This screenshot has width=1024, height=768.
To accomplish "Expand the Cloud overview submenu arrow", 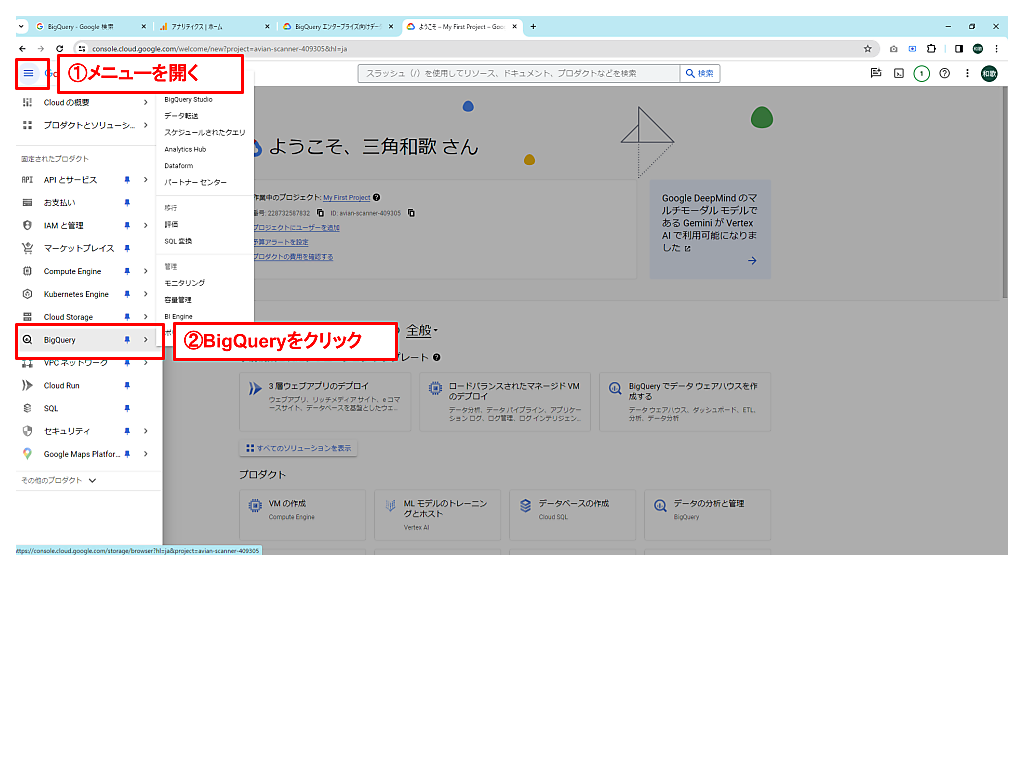I will pos(146,103).
